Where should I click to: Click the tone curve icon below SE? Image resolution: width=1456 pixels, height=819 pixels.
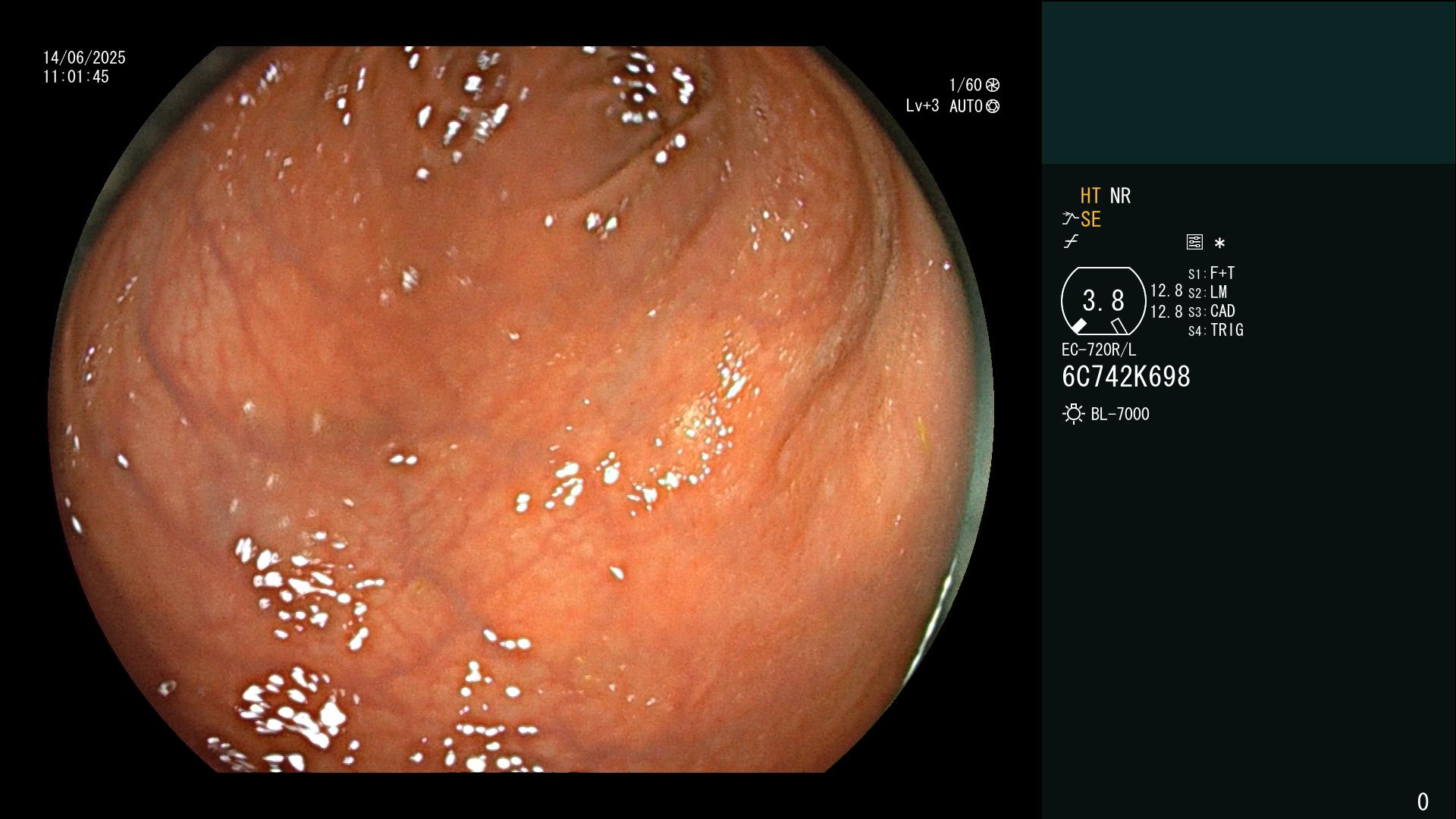click(x=1071, y=242)
